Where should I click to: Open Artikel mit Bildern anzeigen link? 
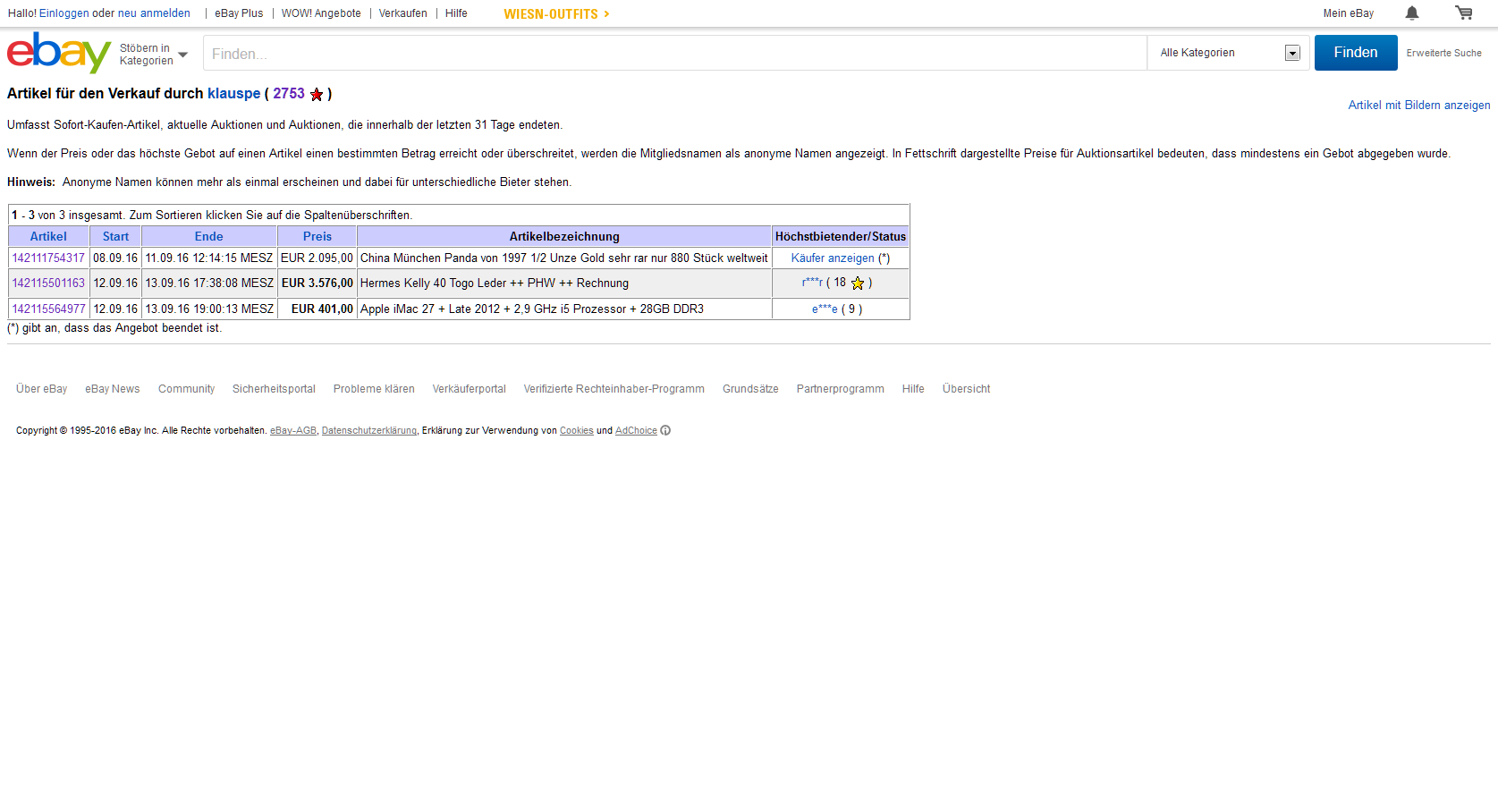[x=1418, y=105]
